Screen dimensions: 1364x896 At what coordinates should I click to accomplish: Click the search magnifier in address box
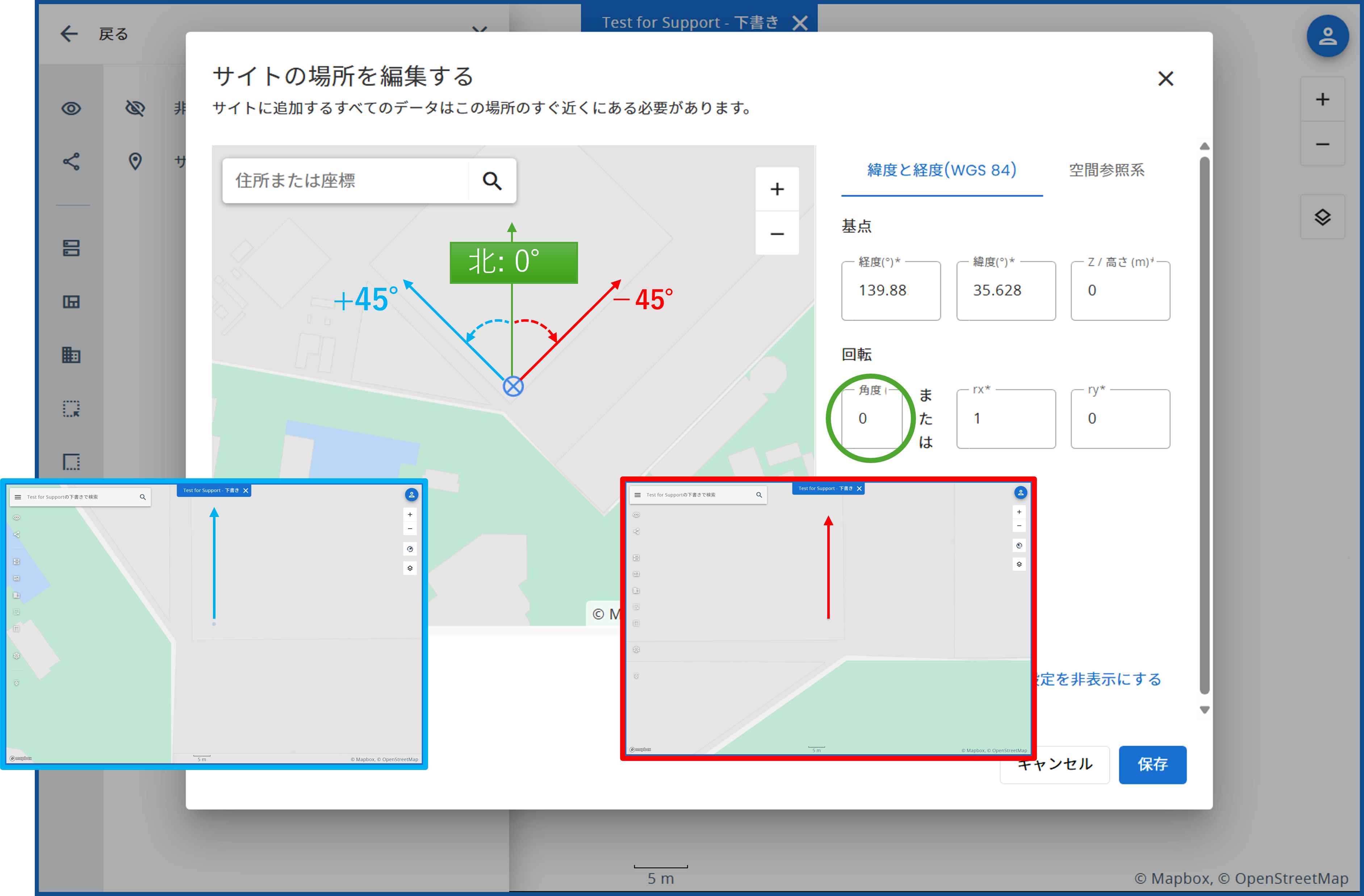click(492, 181)
